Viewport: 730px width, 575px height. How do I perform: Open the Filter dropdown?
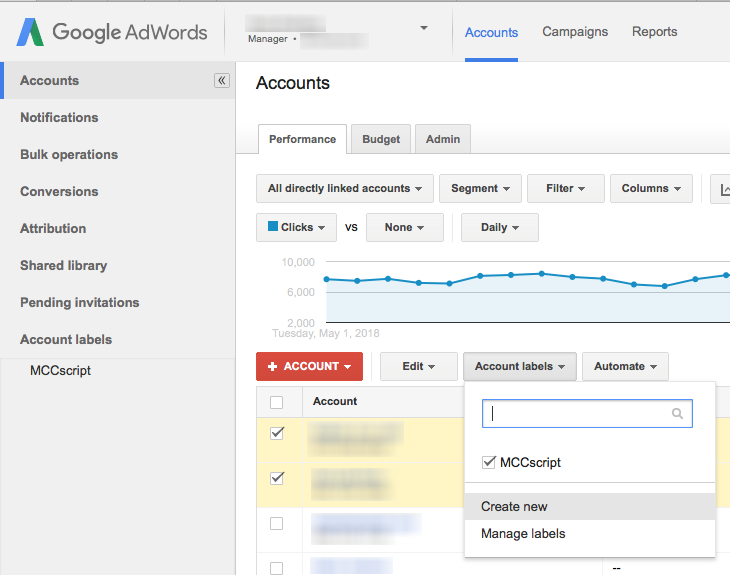(565, 189)
